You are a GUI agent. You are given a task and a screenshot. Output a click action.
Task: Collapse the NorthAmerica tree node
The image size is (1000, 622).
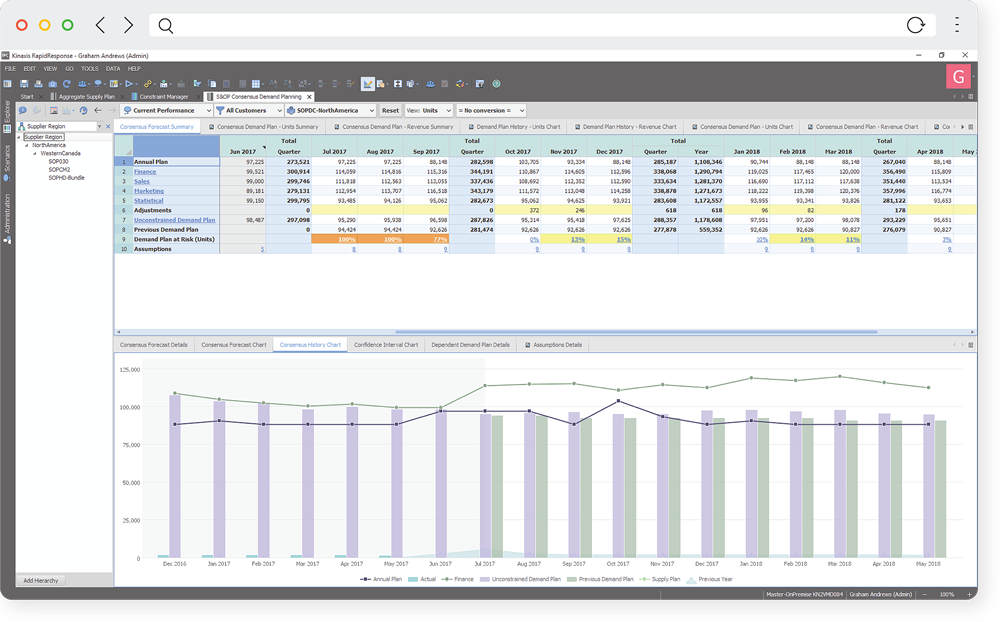(x=27, y=145)
